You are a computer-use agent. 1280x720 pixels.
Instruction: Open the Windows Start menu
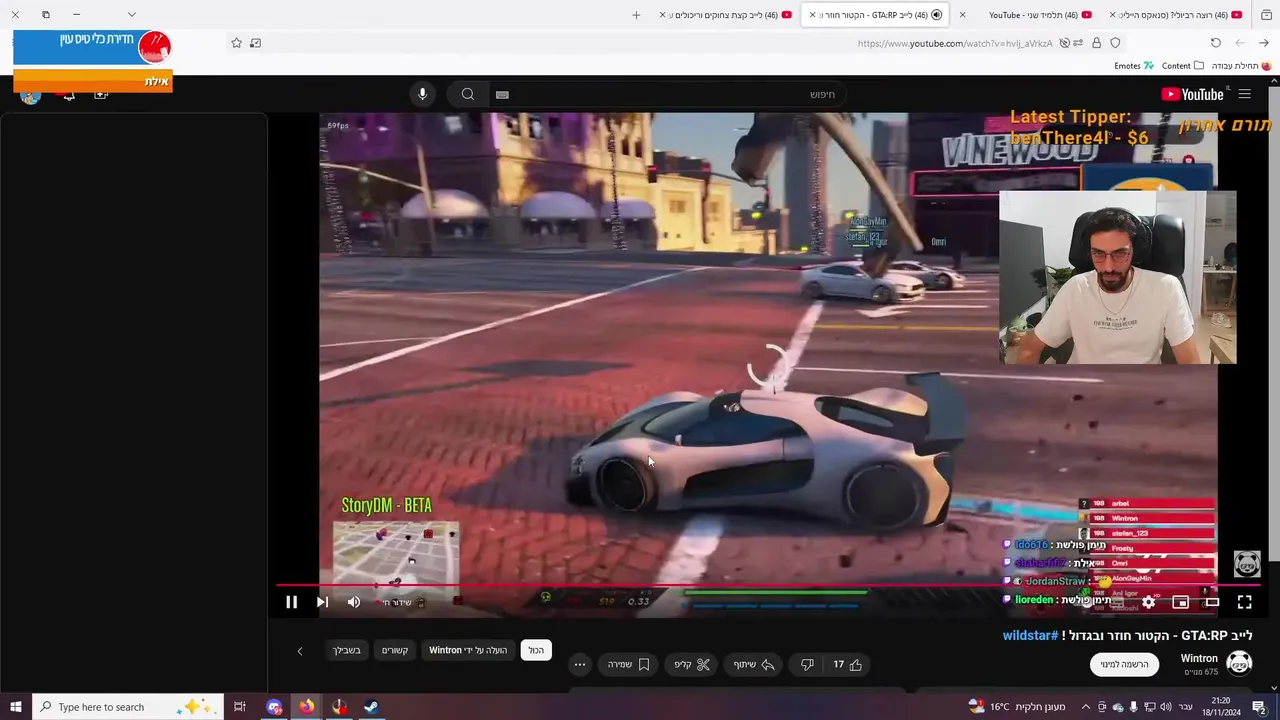tap(15, 707)
